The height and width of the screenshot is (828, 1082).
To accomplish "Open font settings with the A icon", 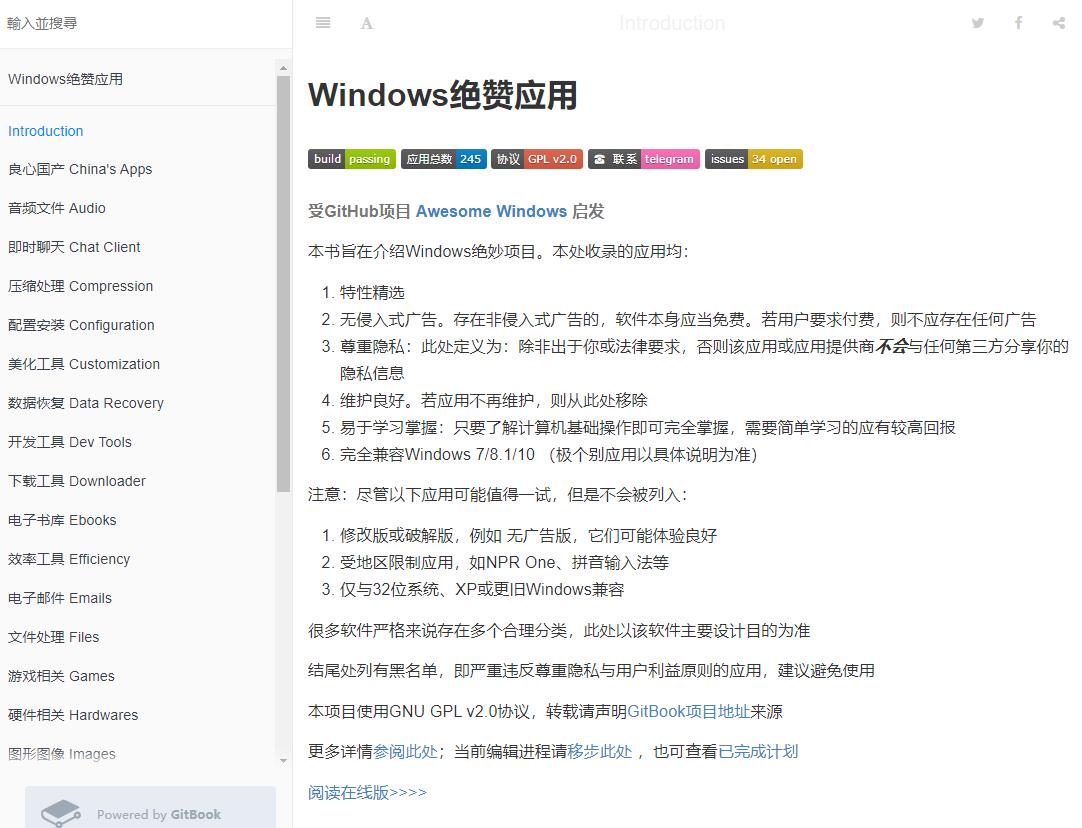I will [367, 23].
